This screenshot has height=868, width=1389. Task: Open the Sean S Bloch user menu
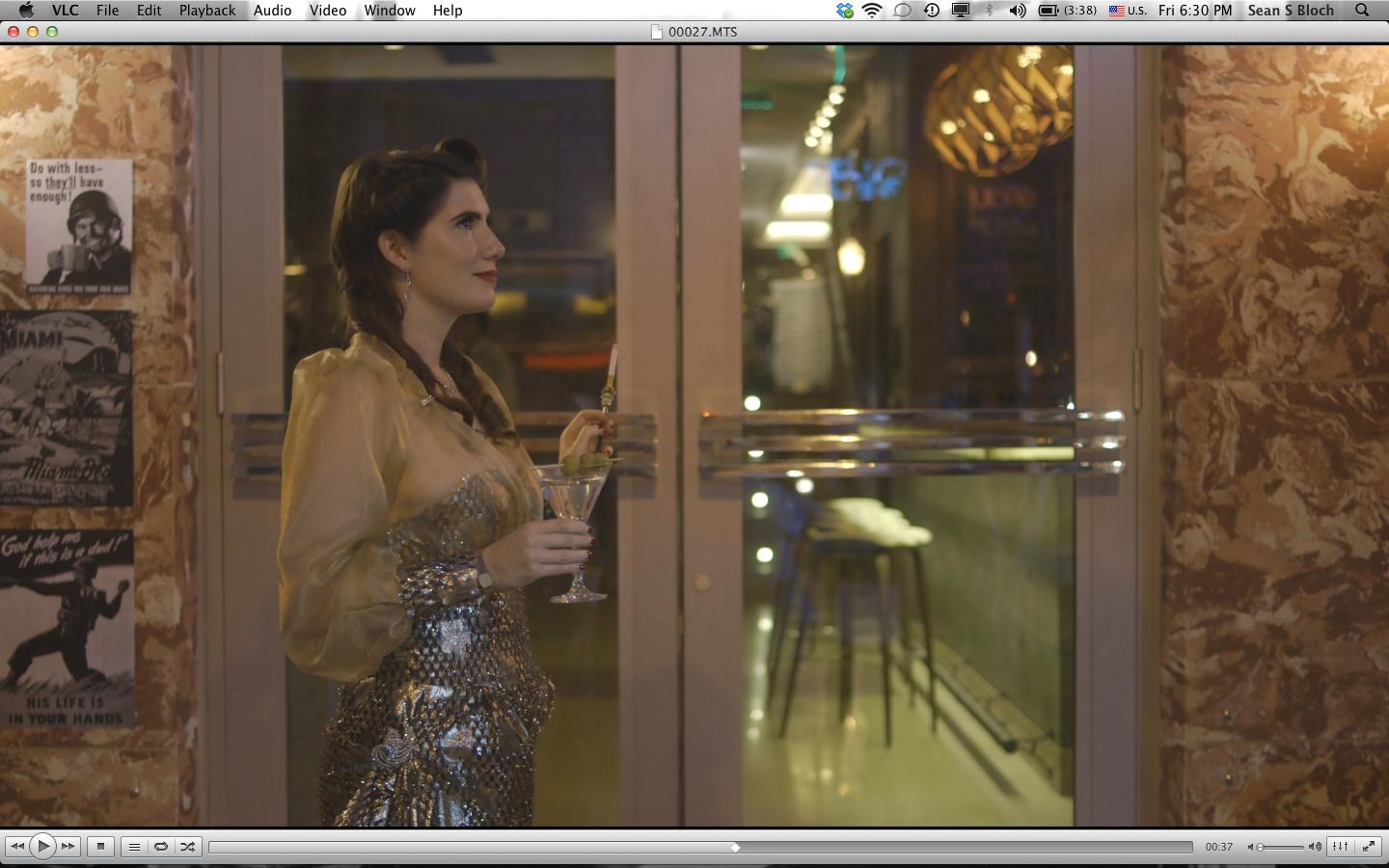tap(1291, 11)
